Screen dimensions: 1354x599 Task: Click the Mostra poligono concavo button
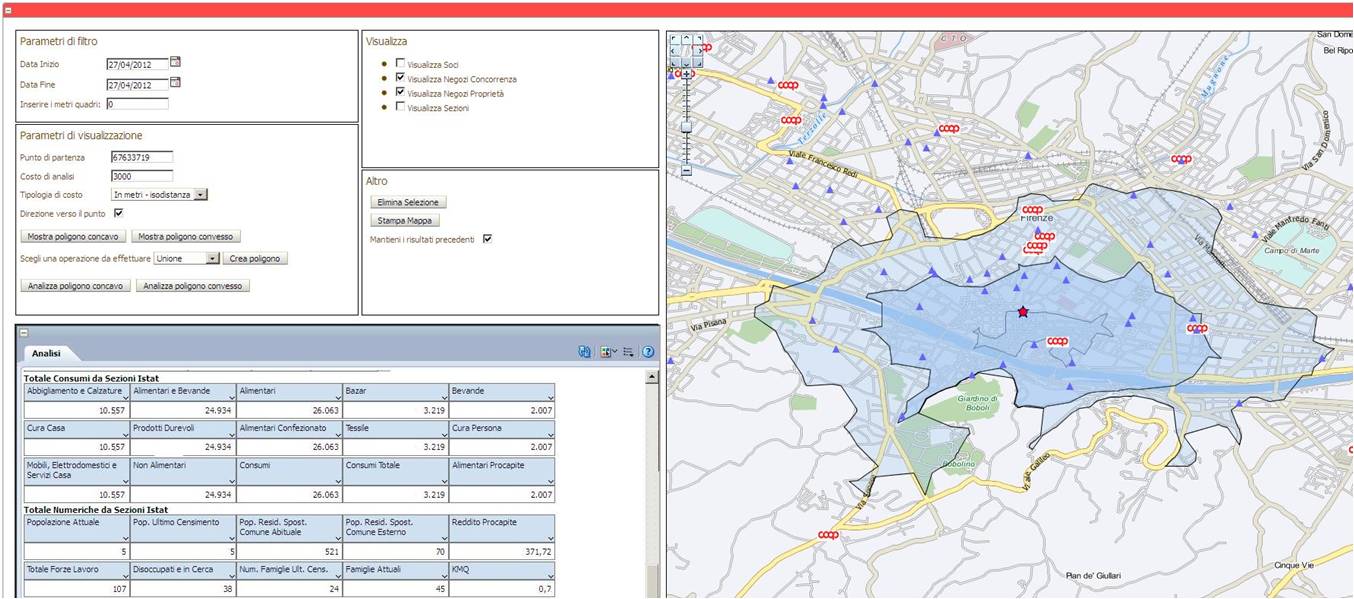point(74,237)
